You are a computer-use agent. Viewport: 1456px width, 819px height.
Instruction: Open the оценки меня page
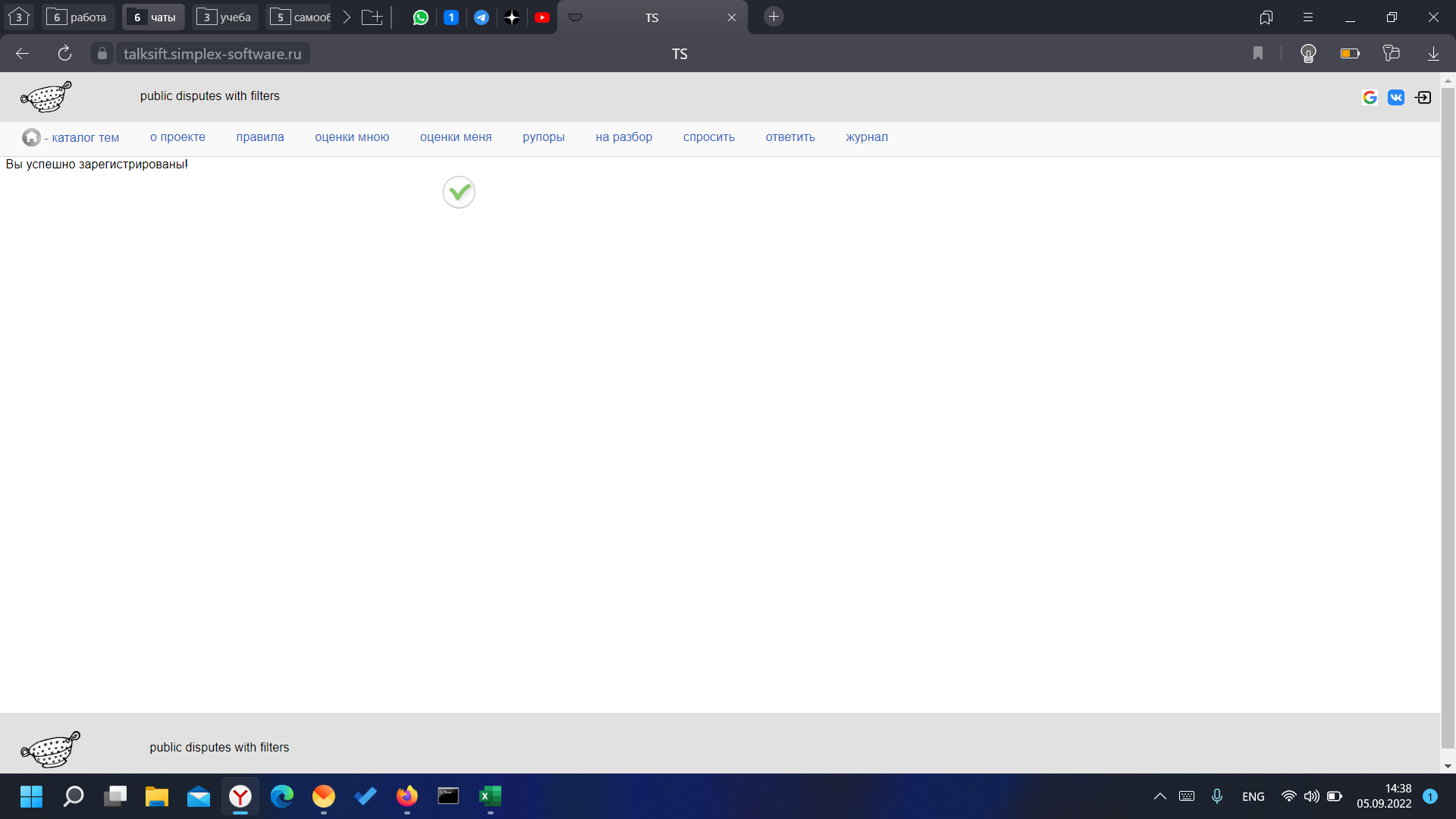(456, 137)
